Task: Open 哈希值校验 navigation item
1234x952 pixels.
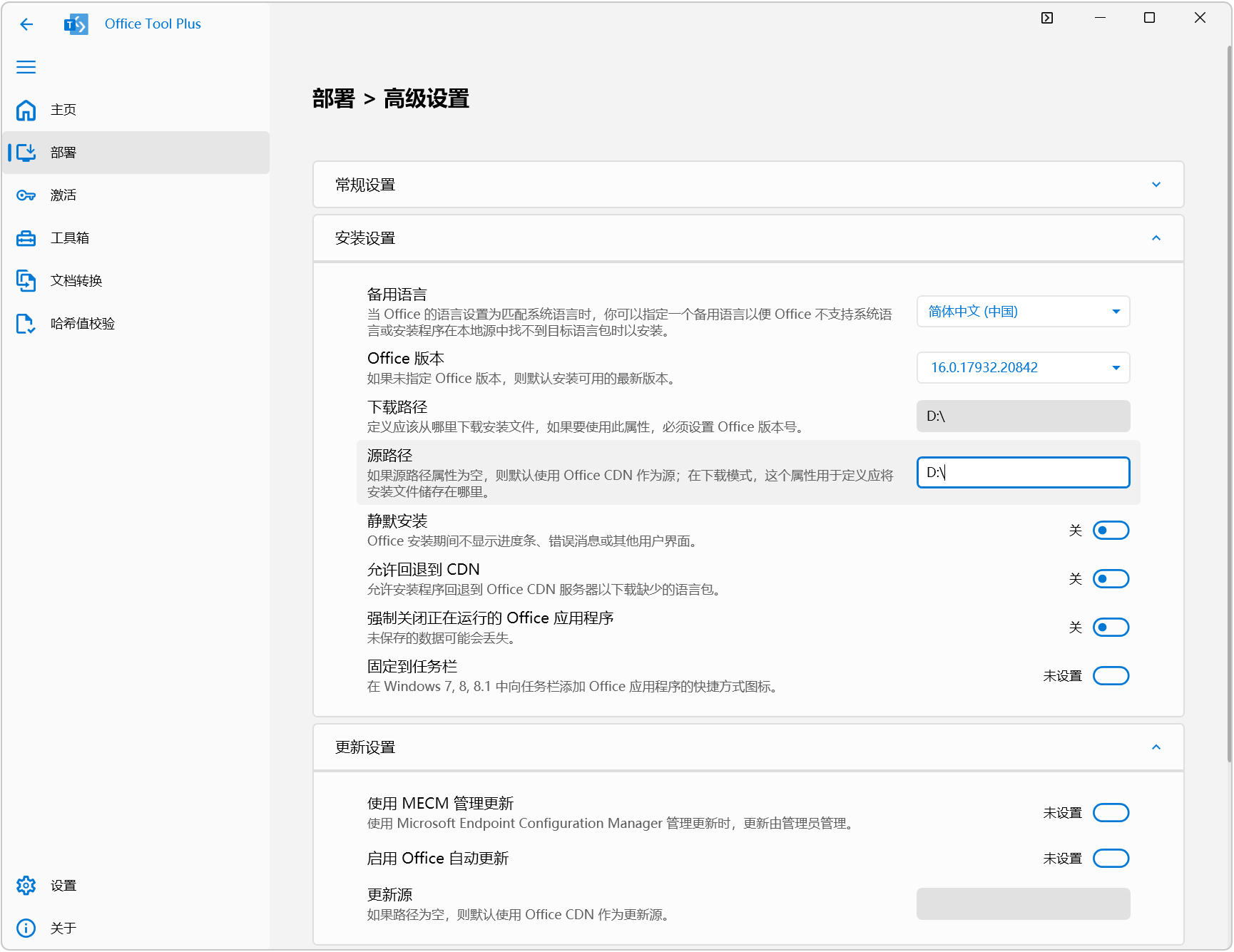Action: 136,324
